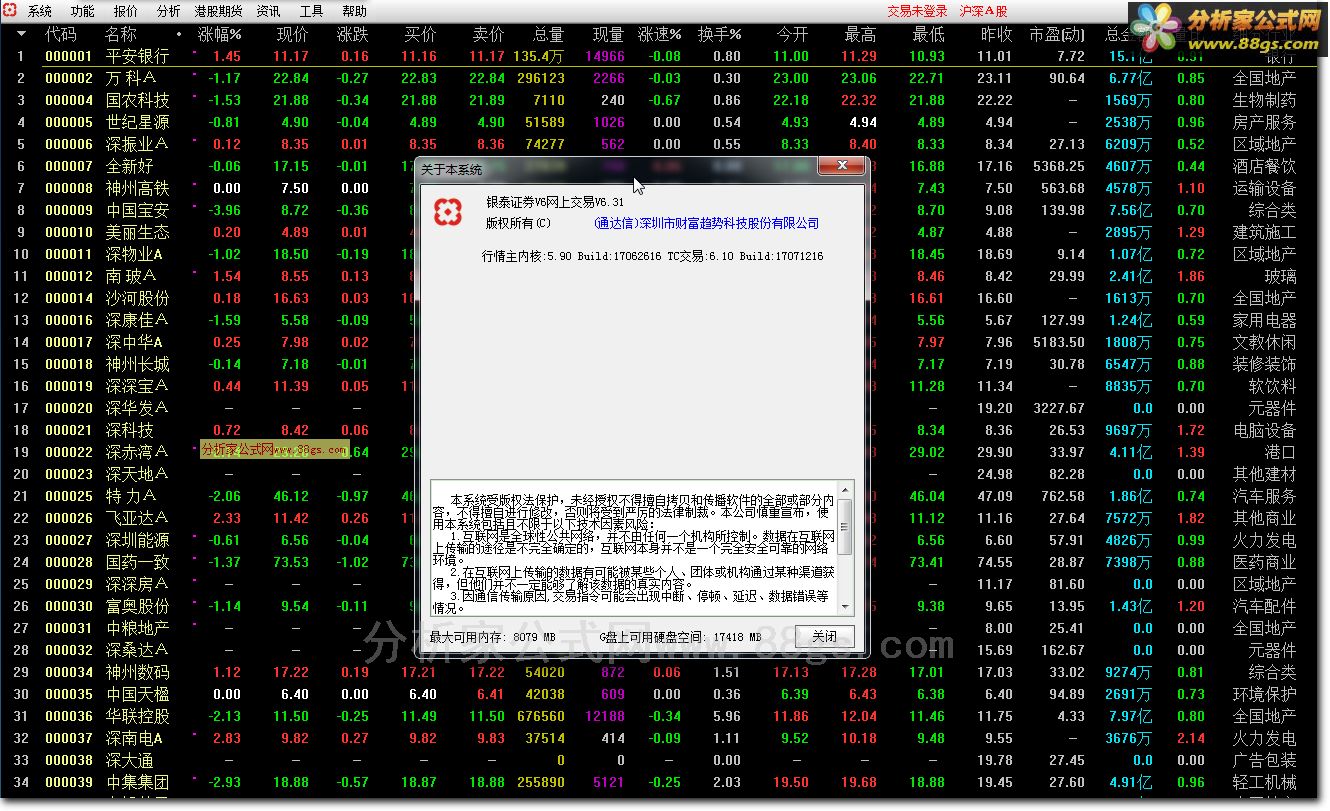
Task: Click the app logo icon in menu bar
Action: pos(11,11)
